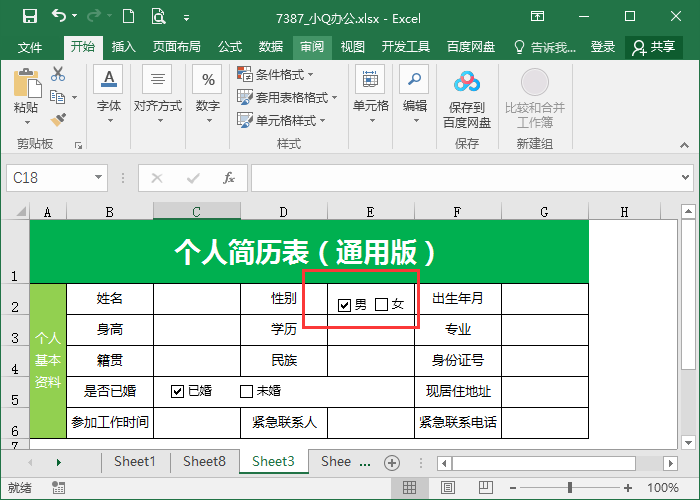Zoom out with the minus button

coord(513,488)
